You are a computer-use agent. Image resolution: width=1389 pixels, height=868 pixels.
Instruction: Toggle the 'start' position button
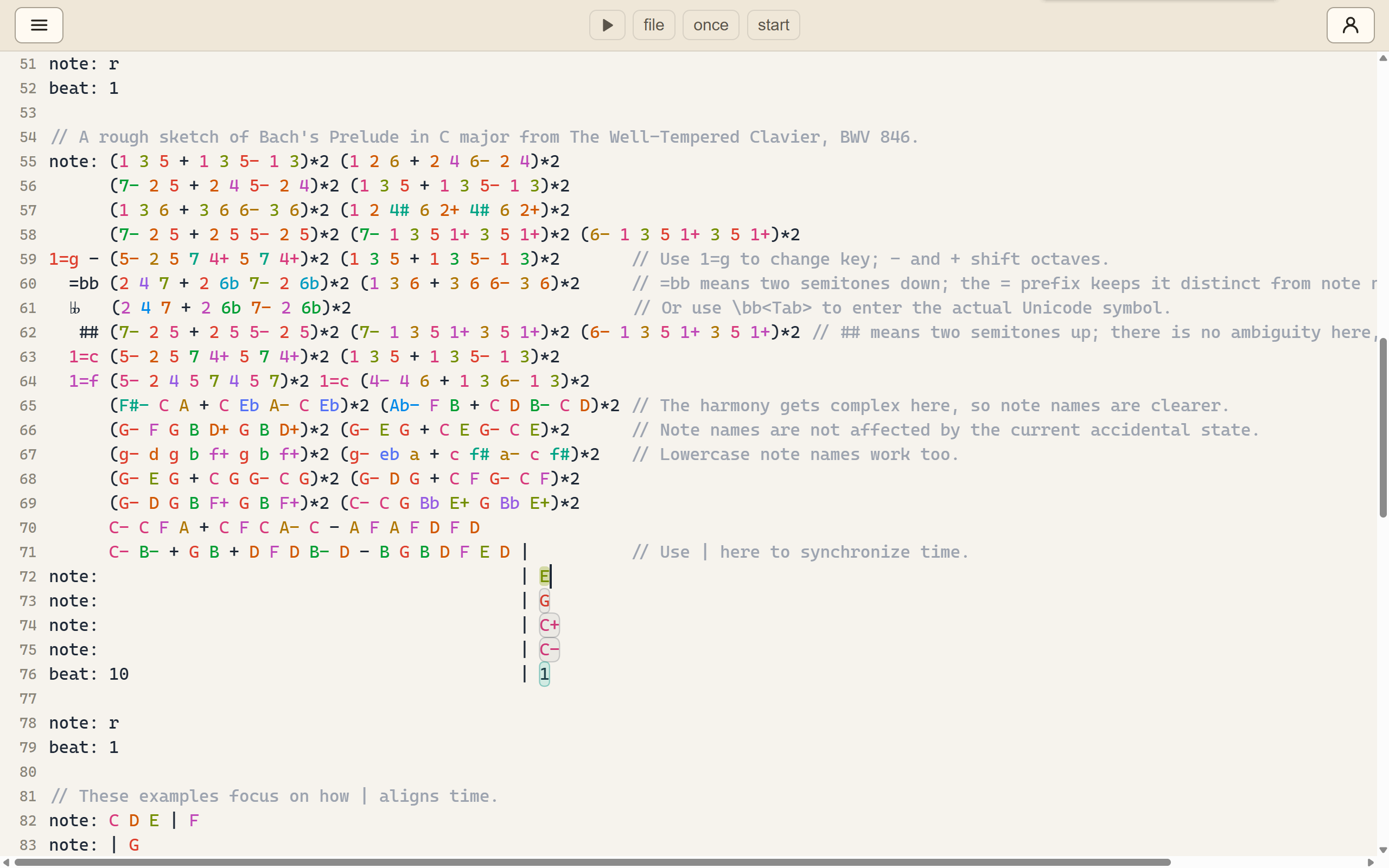point(773,25)
